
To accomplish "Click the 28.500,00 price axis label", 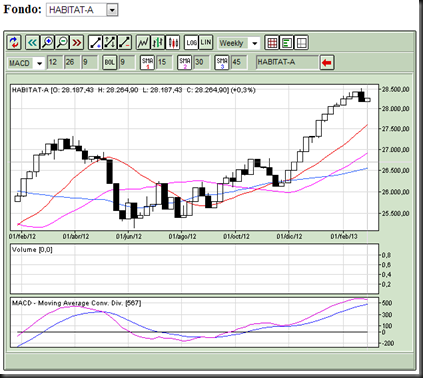I will click(395, 90).
